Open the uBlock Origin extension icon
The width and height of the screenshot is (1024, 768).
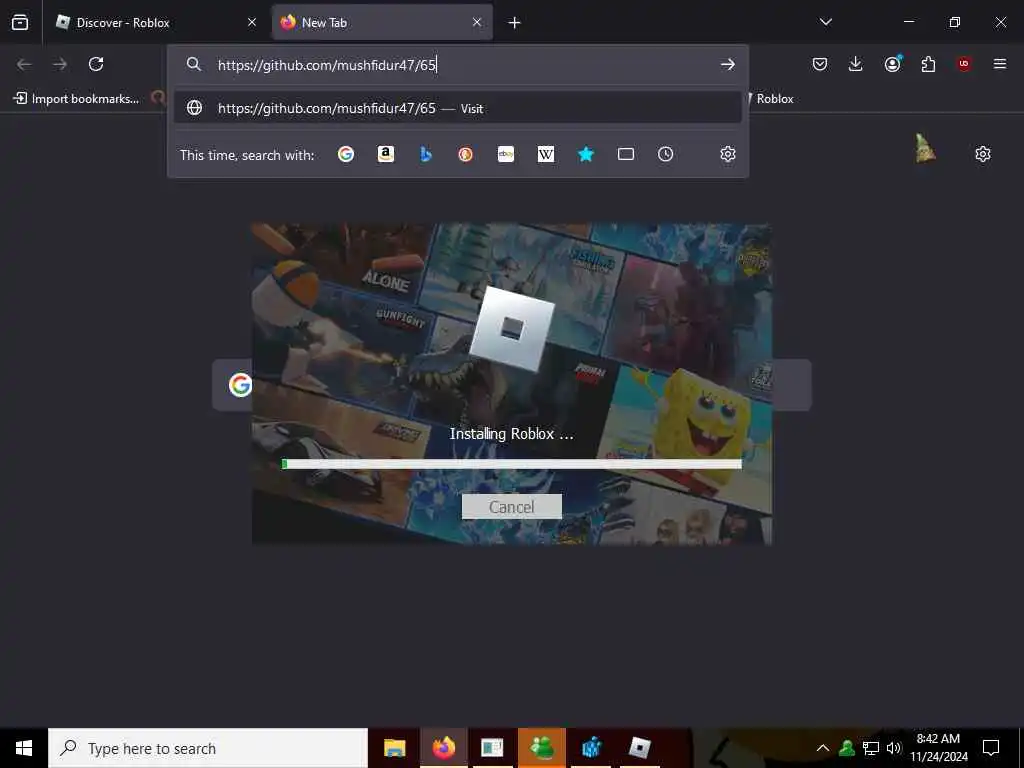[964, 64]
